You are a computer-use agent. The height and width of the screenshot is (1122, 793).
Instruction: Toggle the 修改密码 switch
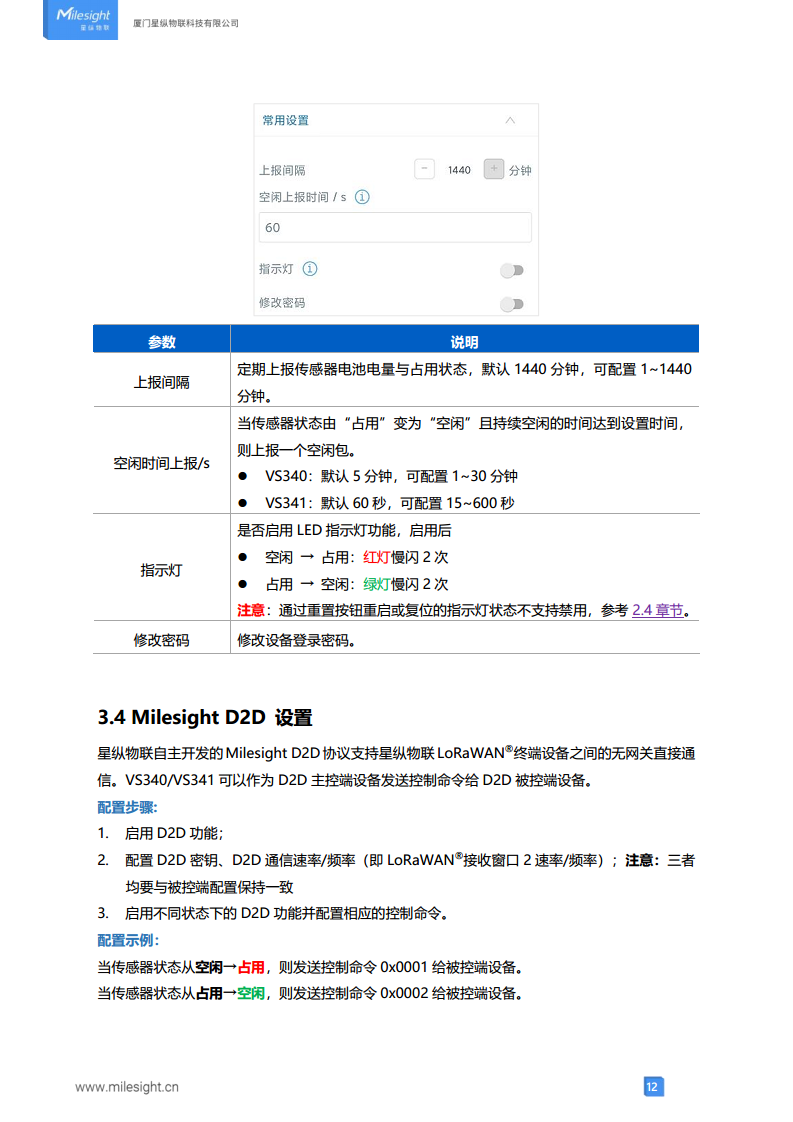coord(512,304)
